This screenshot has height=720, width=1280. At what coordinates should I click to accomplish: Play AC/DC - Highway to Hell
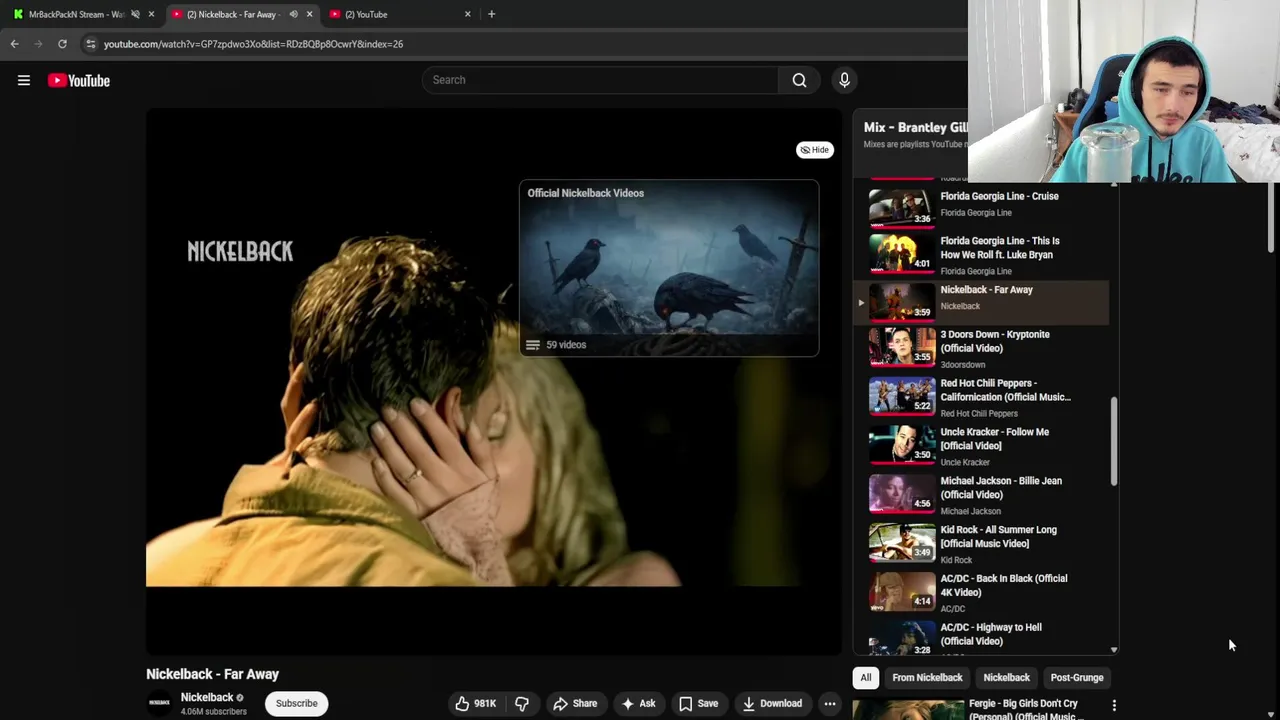982,637
